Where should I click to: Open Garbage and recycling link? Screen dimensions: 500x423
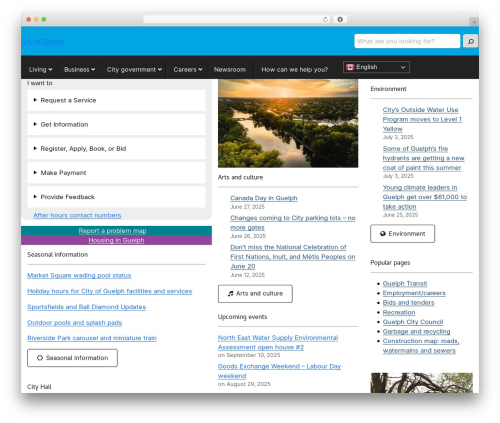click(x=416, y=332)
